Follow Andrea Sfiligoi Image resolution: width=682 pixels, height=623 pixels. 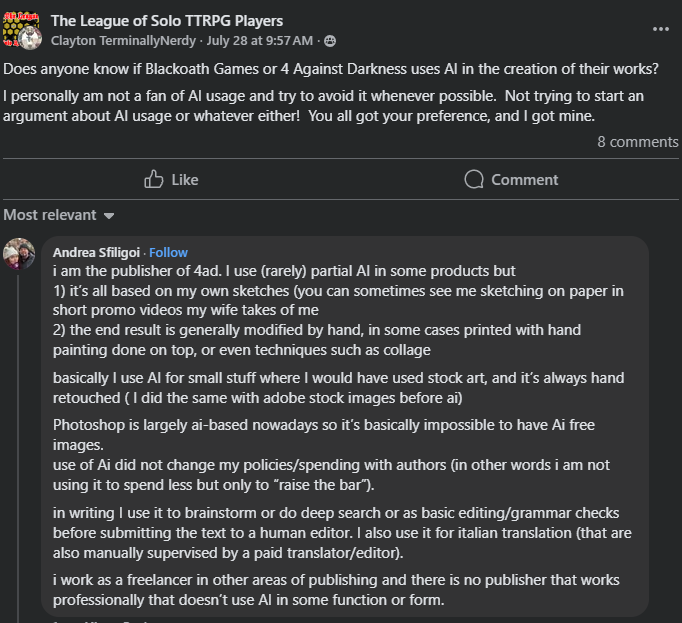coord(168,252)
